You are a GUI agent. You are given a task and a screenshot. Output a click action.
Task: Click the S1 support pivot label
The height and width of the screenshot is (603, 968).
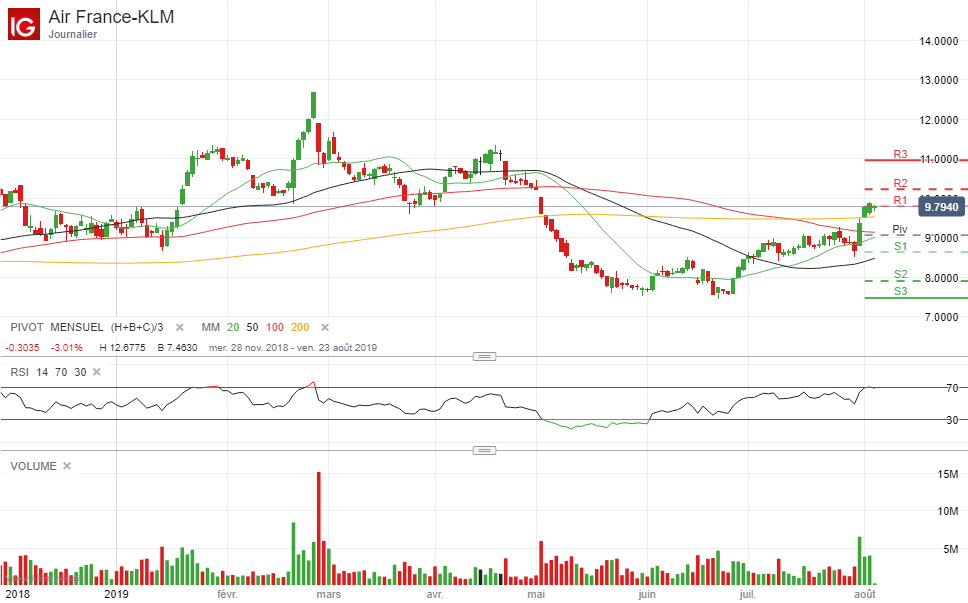(900, 246)
